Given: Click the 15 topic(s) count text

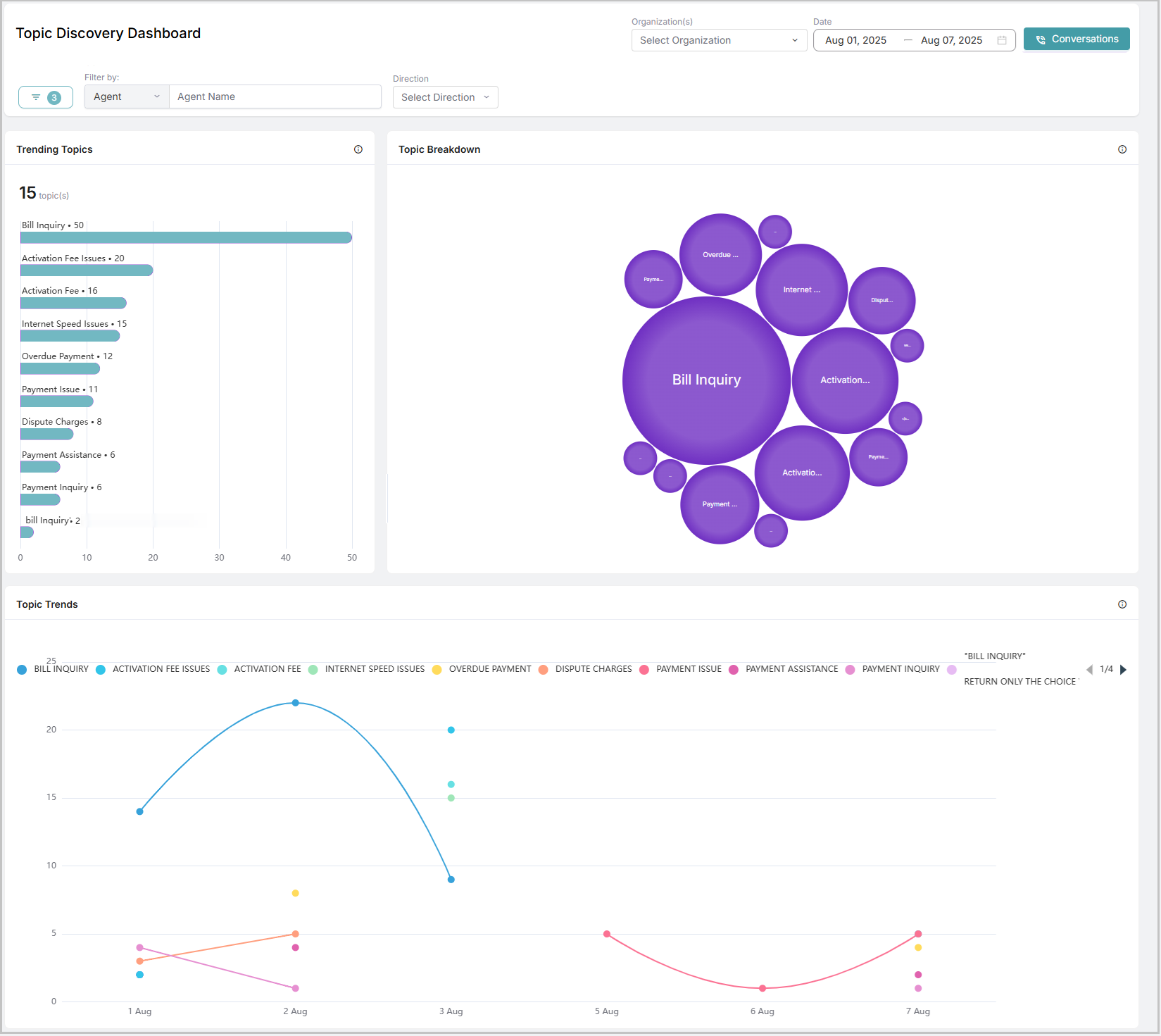Looking at the screenshot, I should (44, 193).
